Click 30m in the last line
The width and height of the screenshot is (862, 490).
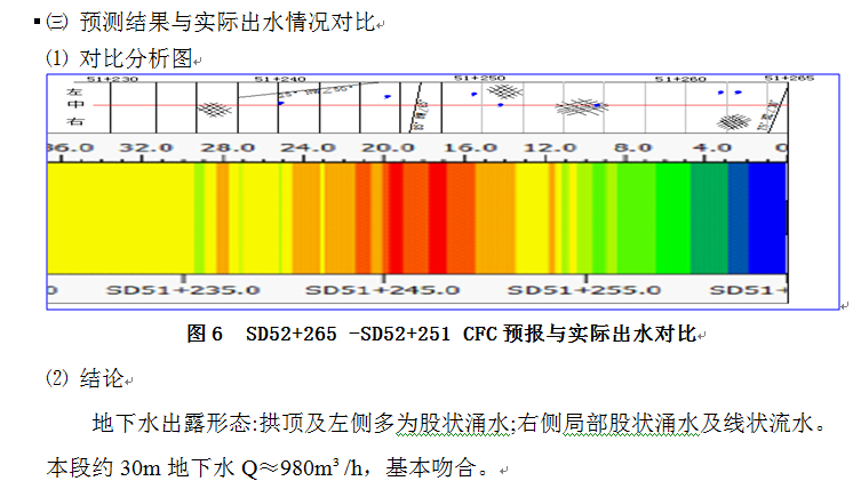140,468
